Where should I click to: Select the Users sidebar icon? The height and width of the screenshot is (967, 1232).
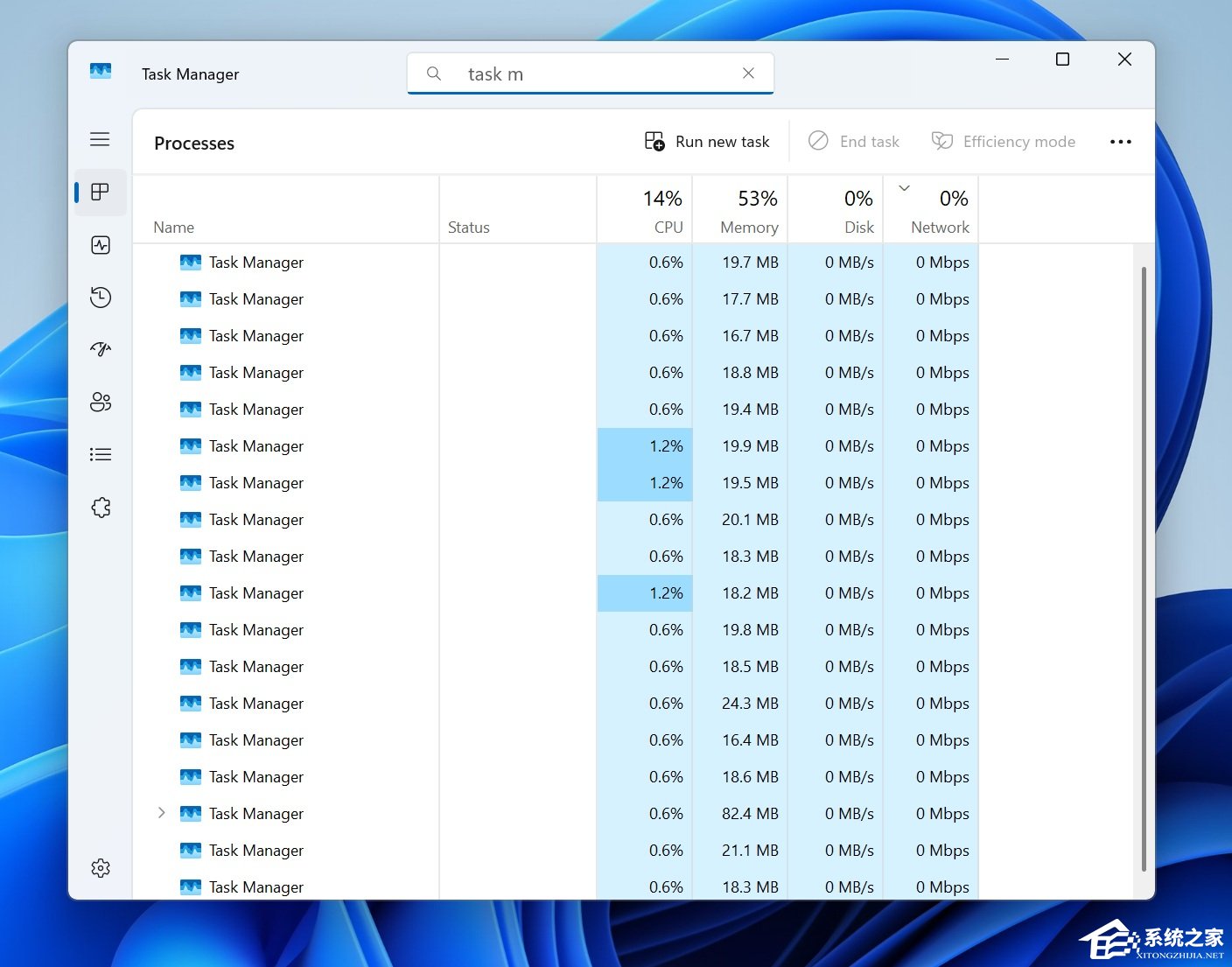pos(100,402)
